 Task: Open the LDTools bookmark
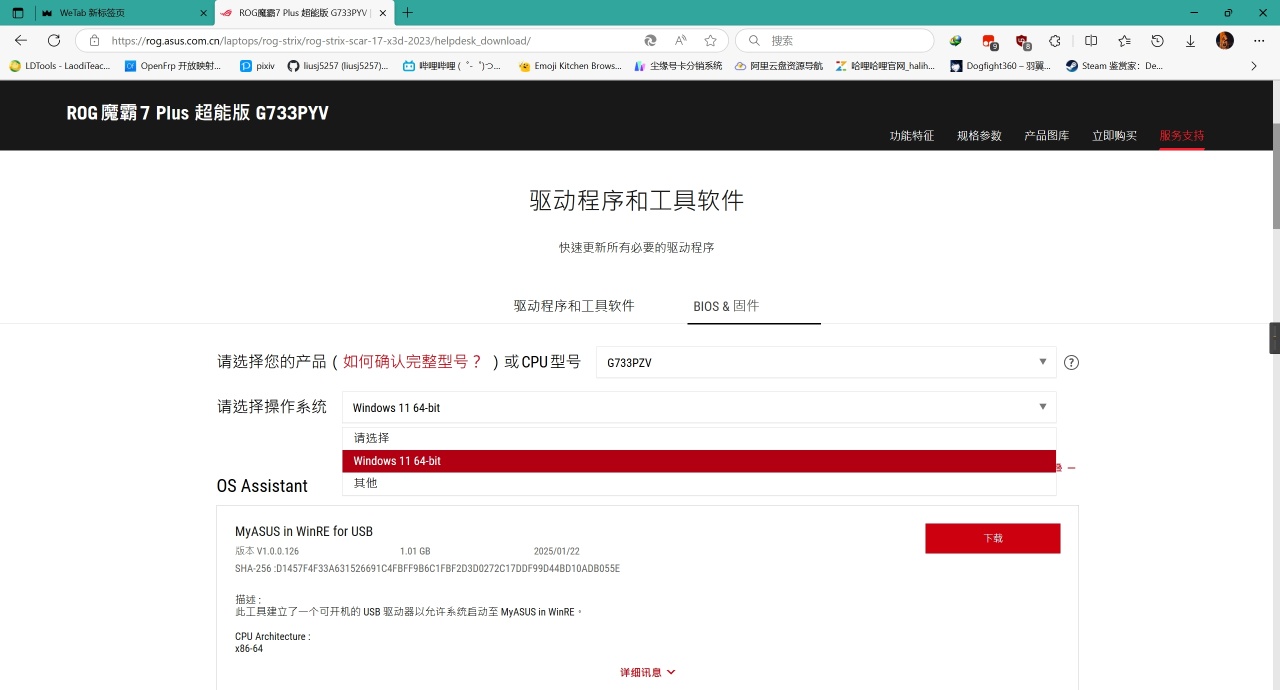58,66
